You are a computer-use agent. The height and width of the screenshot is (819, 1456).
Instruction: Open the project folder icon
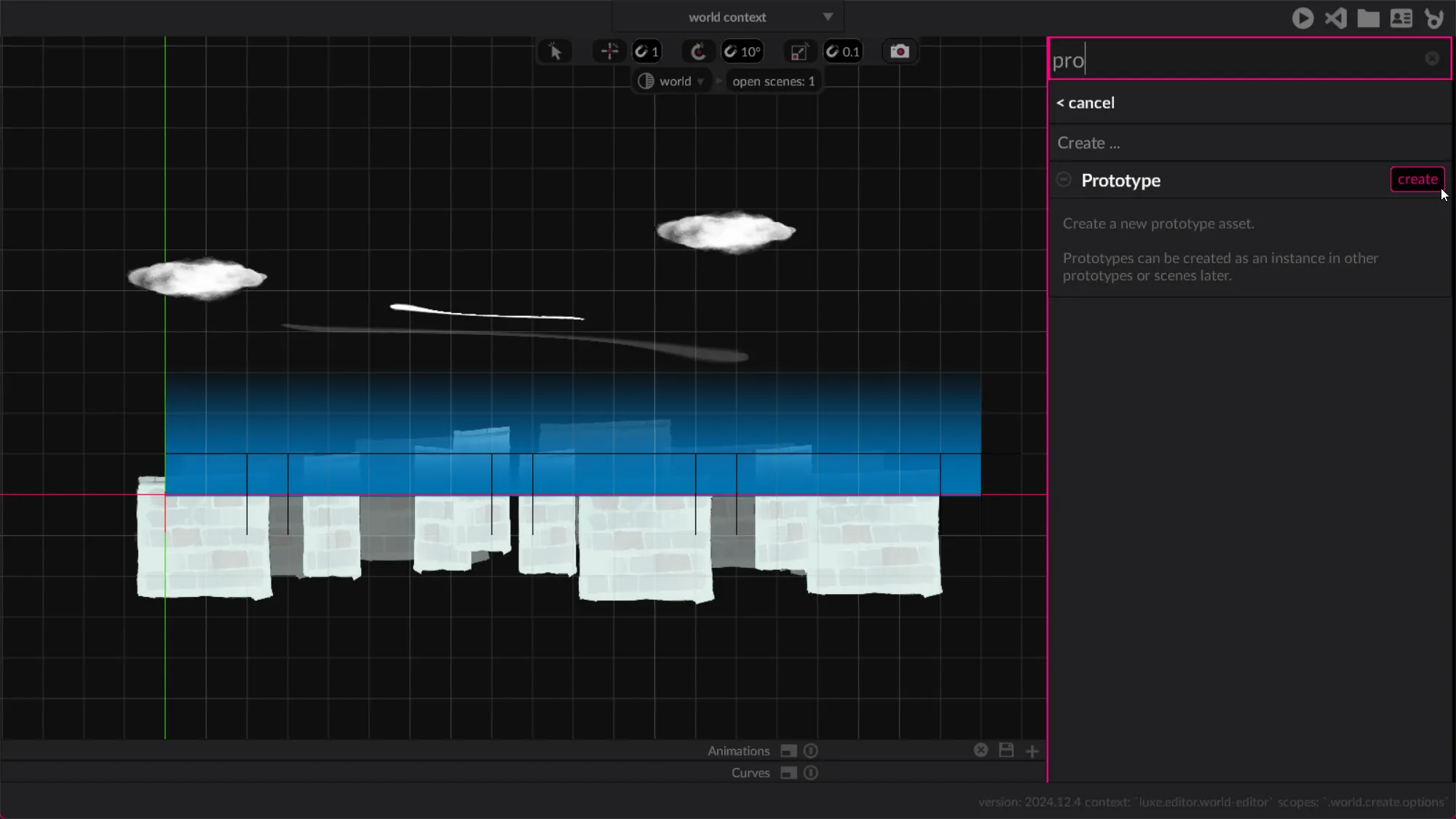pos(1368,18)
